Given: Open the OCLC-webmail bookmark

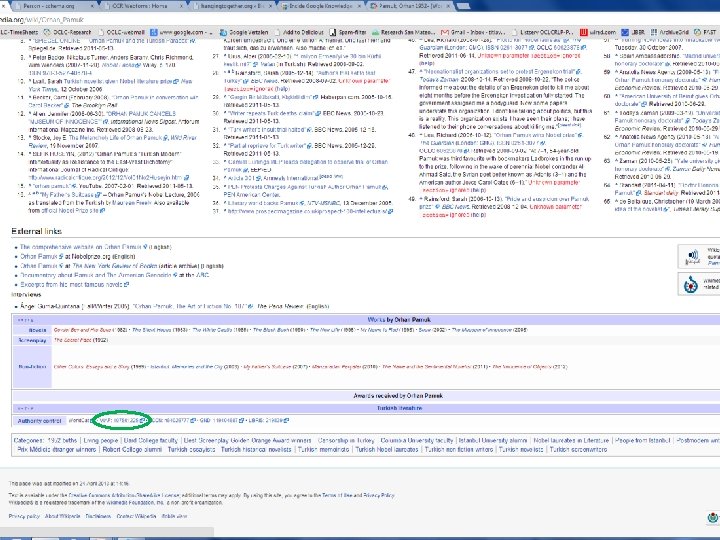Looking at the screenshot, I should 122,32.
